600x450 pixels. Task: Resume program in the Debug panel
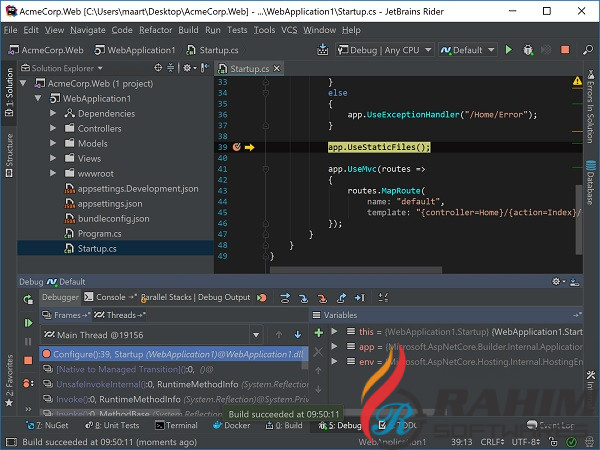coord(27,323)
